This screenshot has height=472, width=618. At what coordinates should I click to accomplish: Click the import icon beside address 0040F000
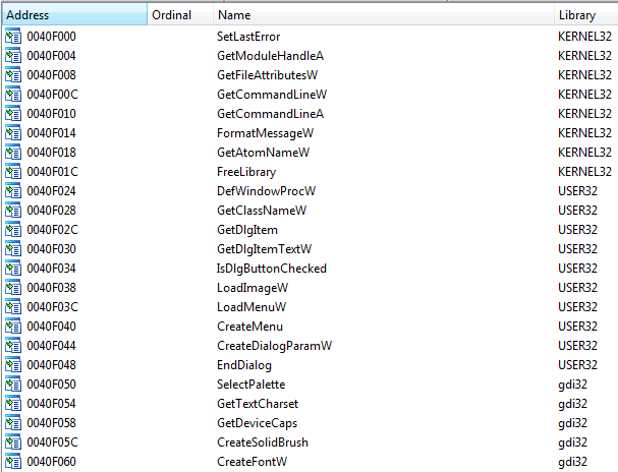(13, 37)
